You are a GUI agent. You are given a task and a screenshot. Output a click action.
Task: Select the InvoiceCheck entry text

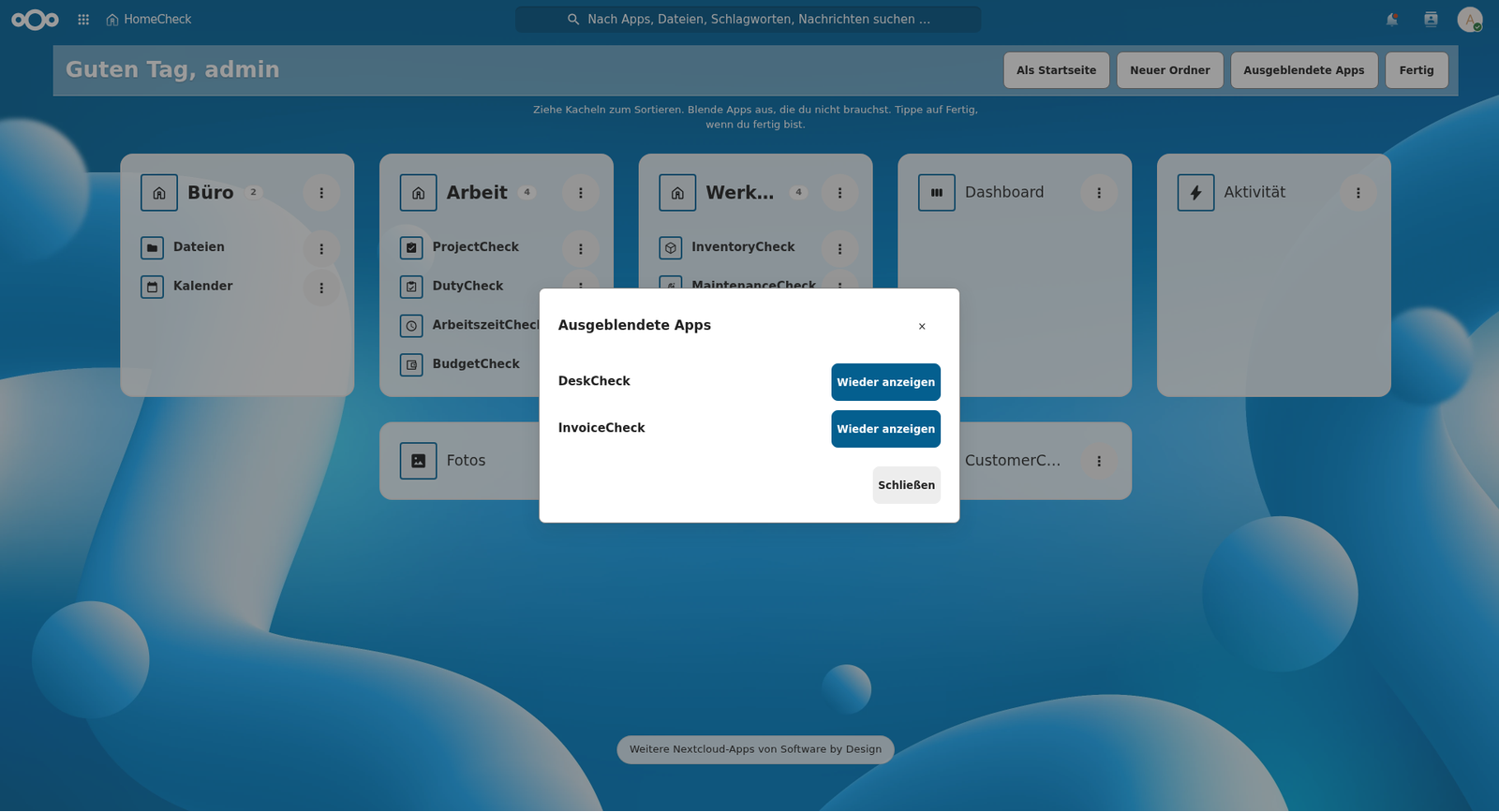point(601,428)
